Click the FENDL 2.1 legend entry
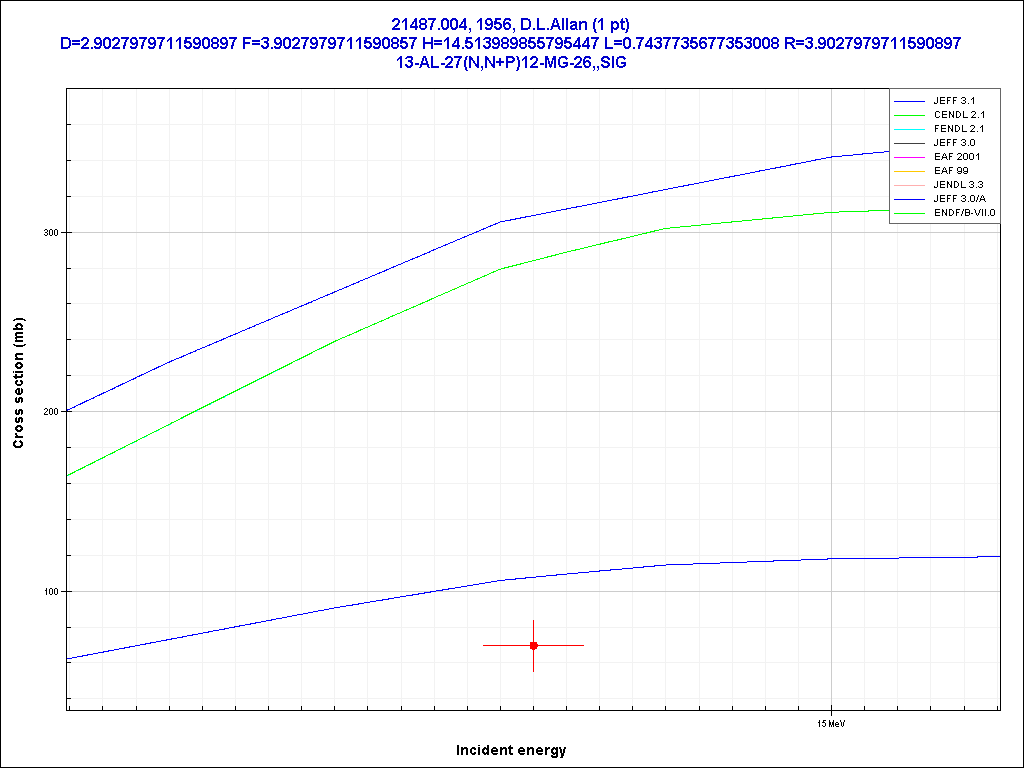Image resolution: width=1024 pixels, height=768 pixels. [956, 129]
